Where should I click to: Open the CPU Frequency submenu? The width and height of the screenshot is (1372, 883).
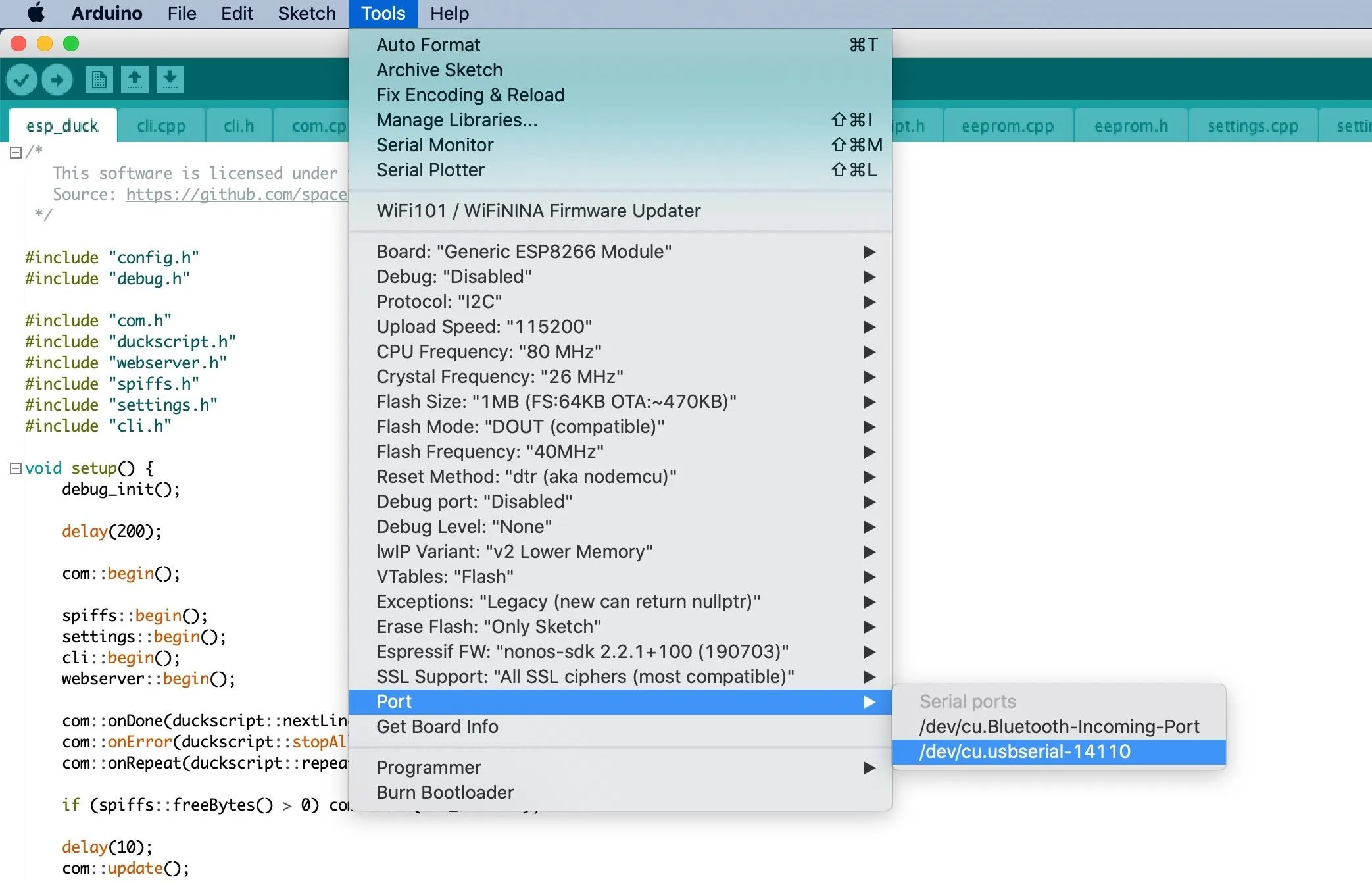[620, 352]
